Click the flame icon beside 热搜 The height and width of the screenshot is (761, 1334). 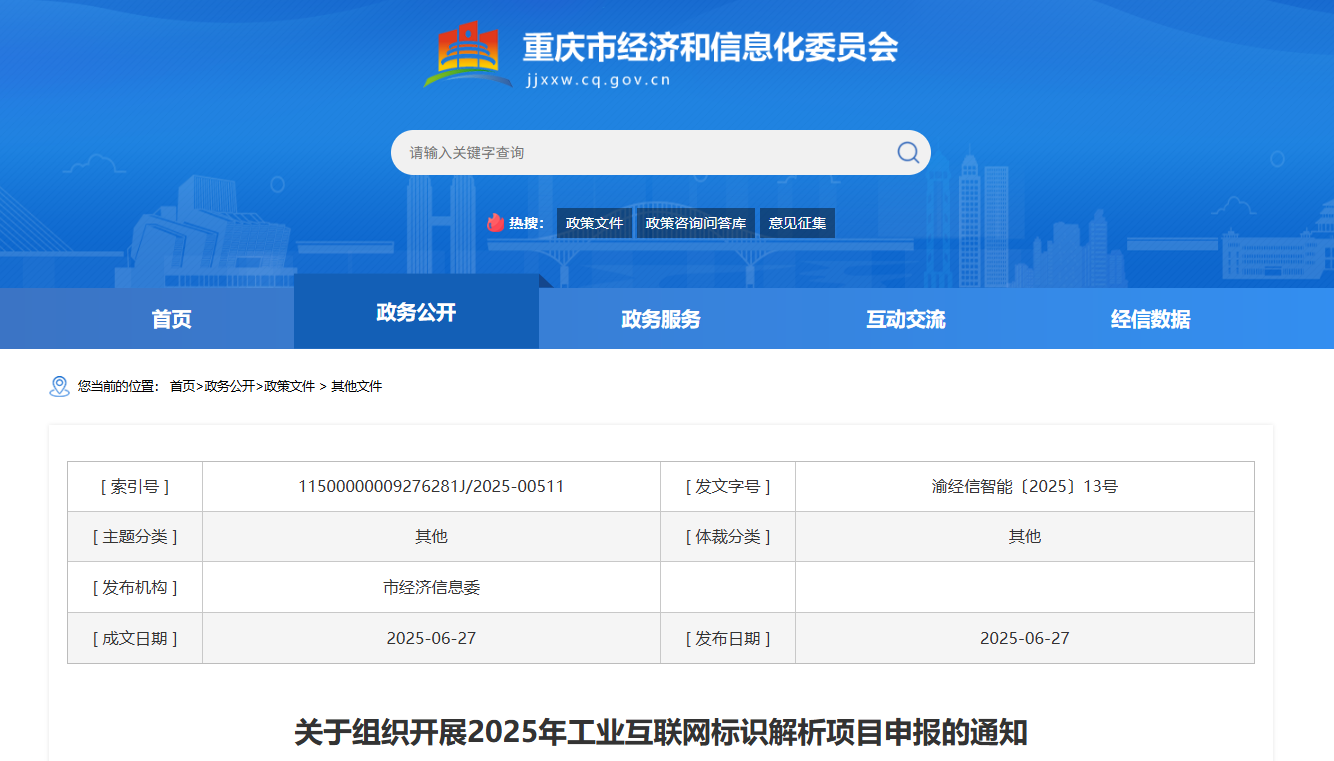(496, 223)
